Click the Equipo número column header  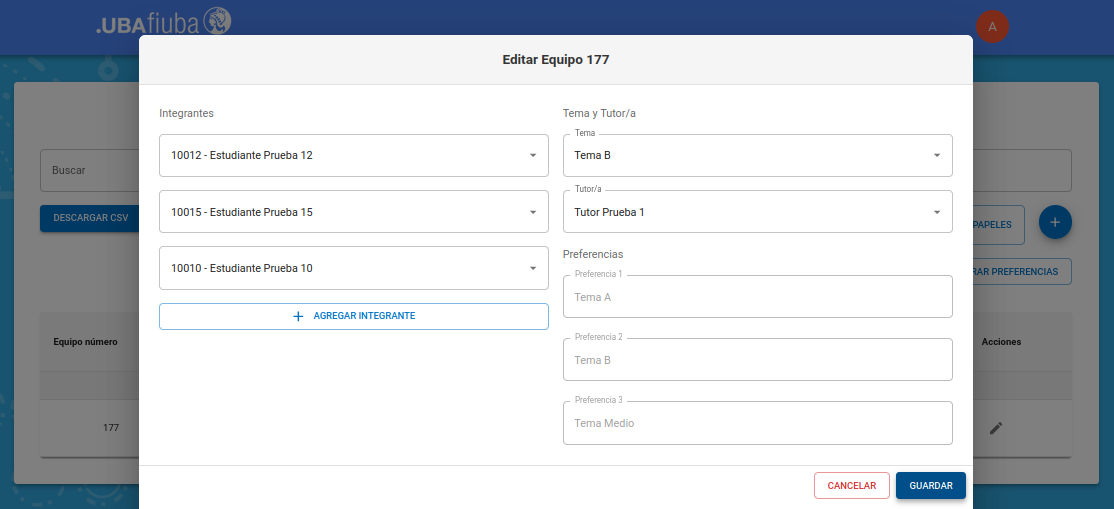pos(86,342)
